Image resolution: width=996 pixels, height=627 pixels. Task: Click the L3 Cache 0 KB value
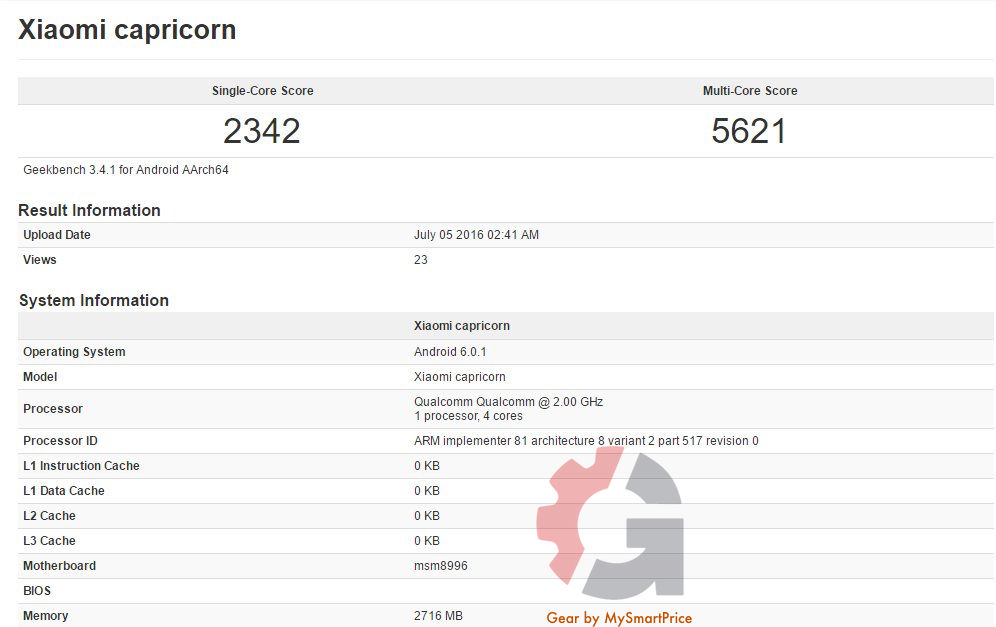427,541
